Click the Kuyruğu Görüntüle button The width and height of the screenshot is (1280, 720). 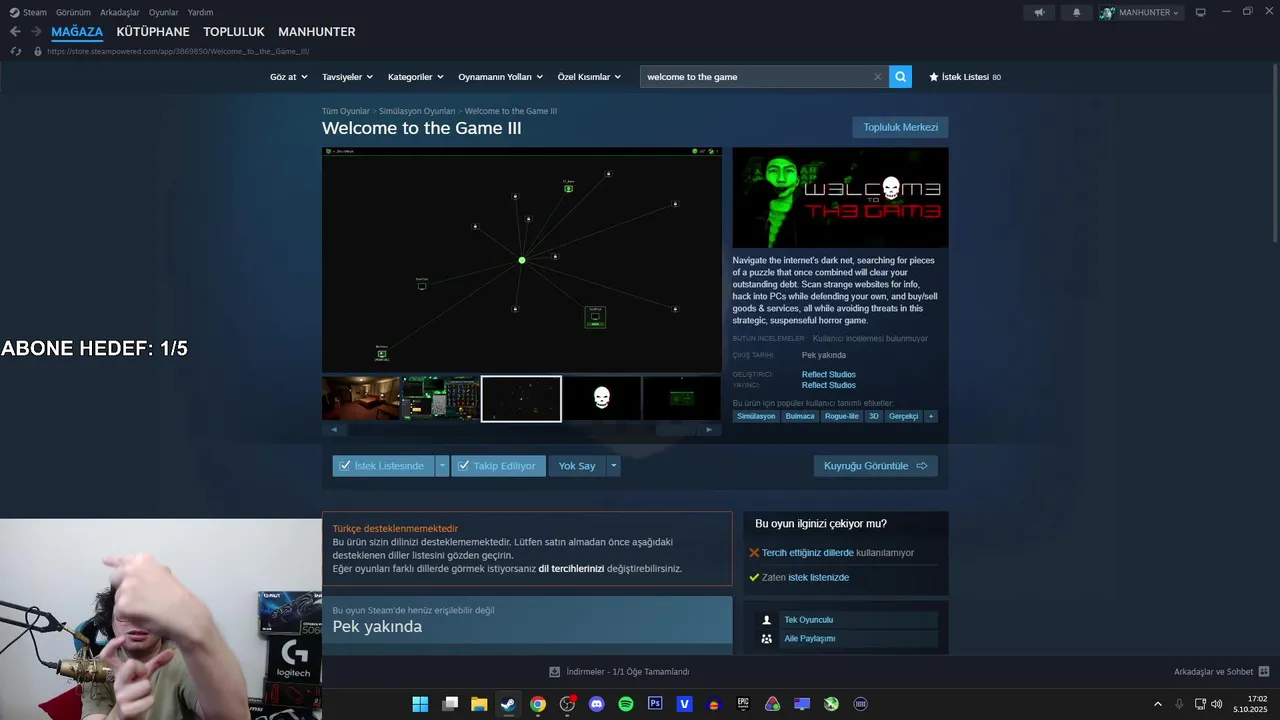875,466
